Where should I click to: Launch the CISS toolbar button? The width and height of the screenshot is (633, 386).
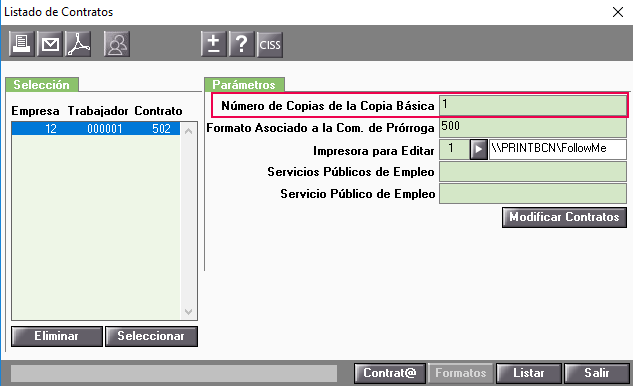[270, 44]
